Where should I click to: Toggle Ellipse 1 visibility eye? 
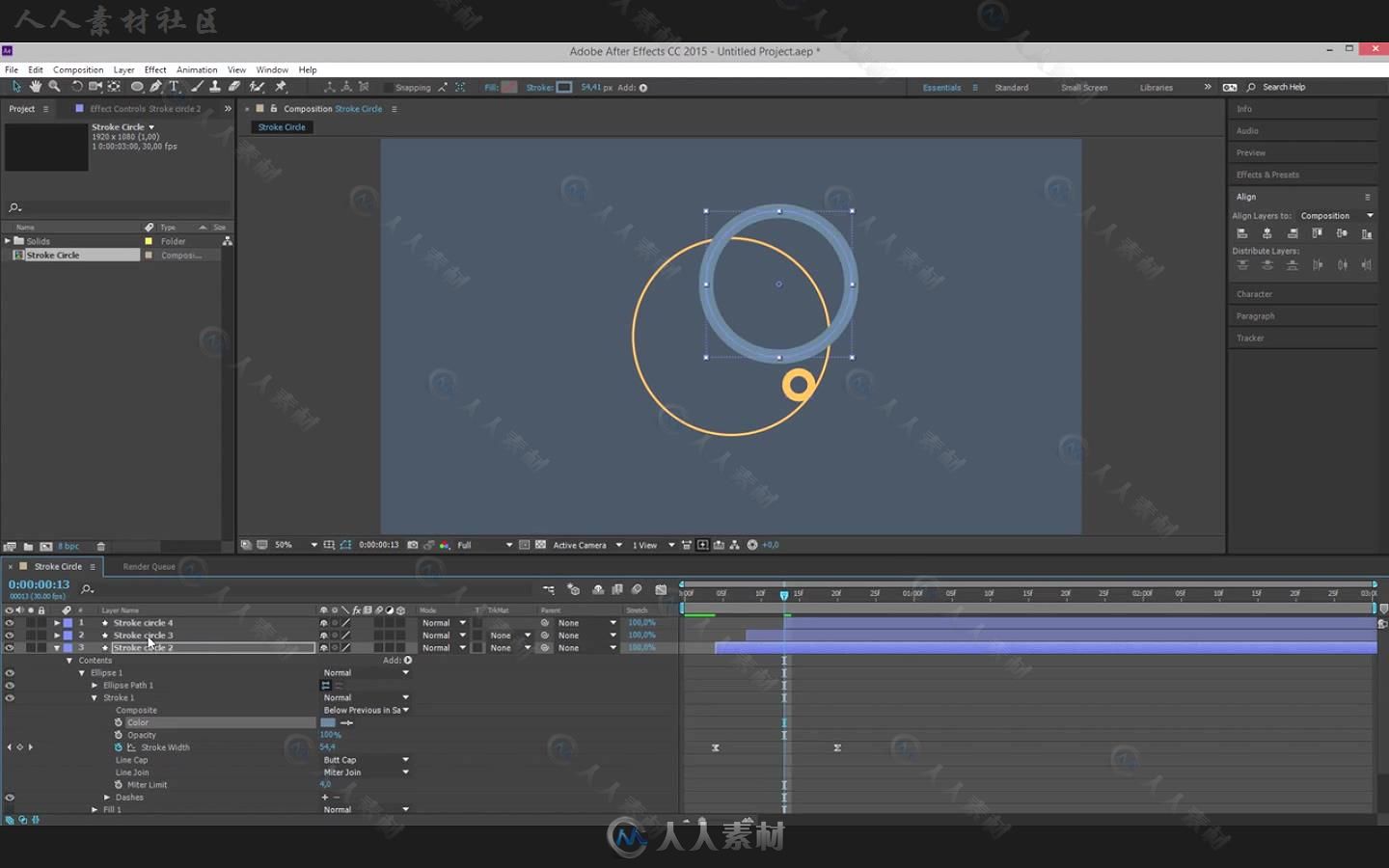[9, 673]
